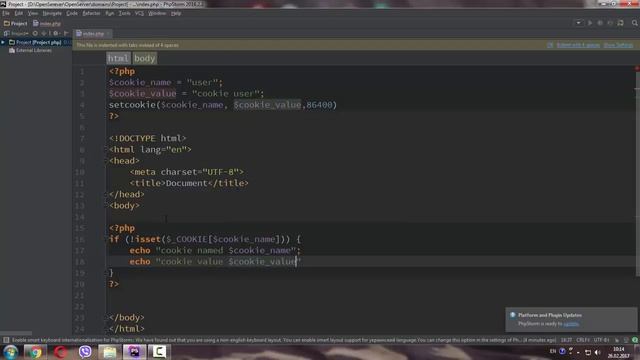Click the tool window toggle icon in status bar
The height and width of the screenshot is (360, 640).
point(6,340)
